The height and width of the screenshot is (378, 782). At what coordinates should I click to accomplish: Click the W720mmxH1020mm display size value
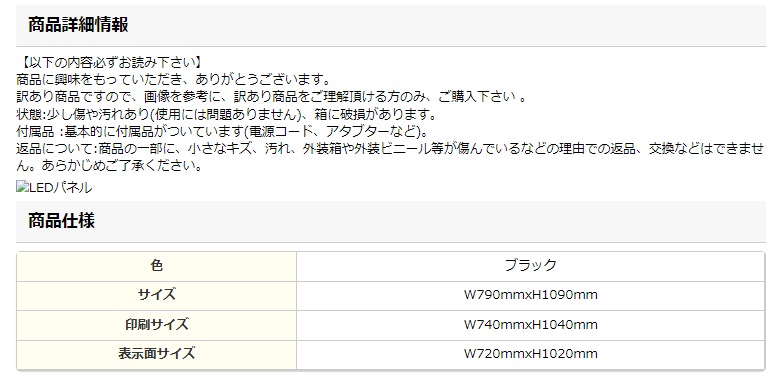point(531,354)
